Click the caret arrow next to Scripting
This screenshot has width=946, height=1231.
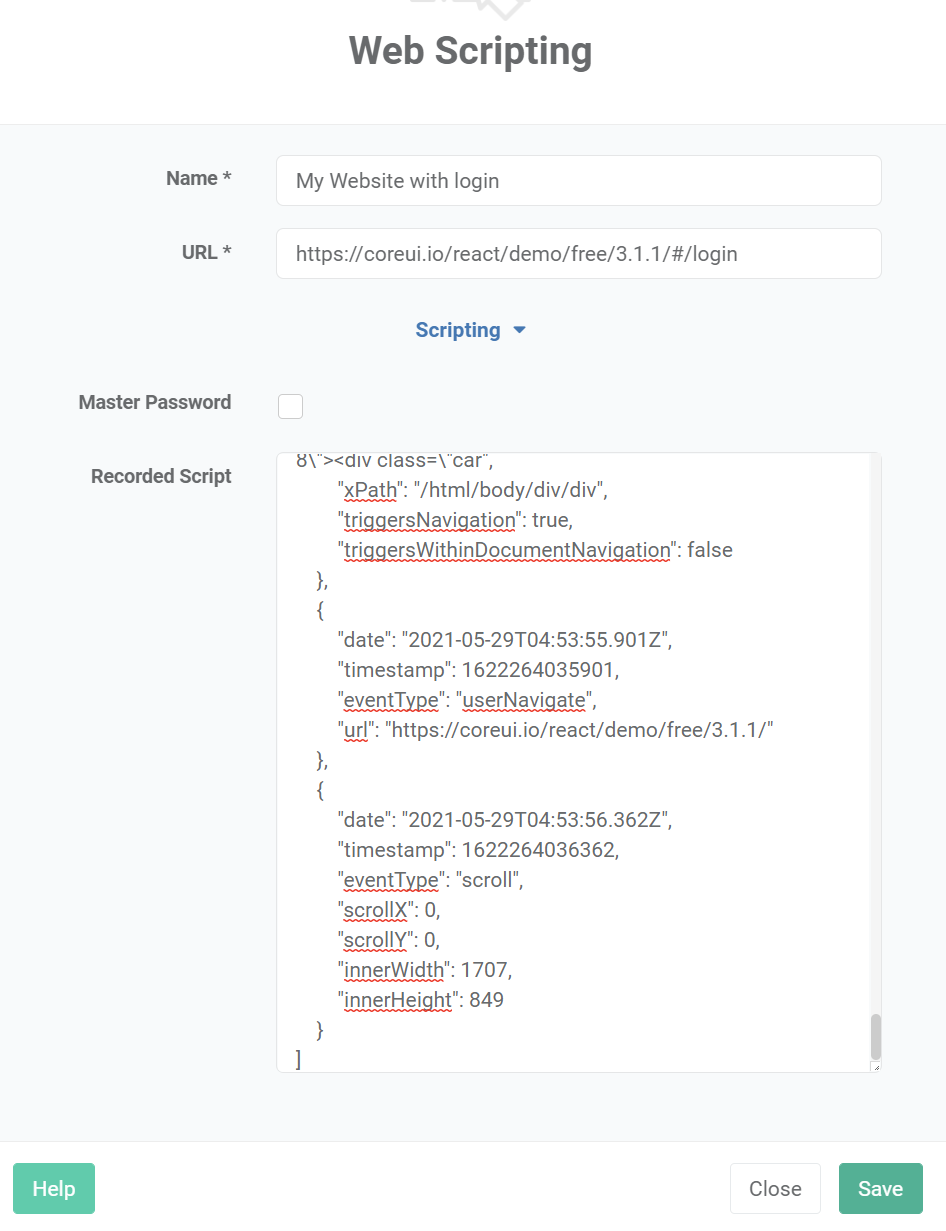tap(519, 331)
